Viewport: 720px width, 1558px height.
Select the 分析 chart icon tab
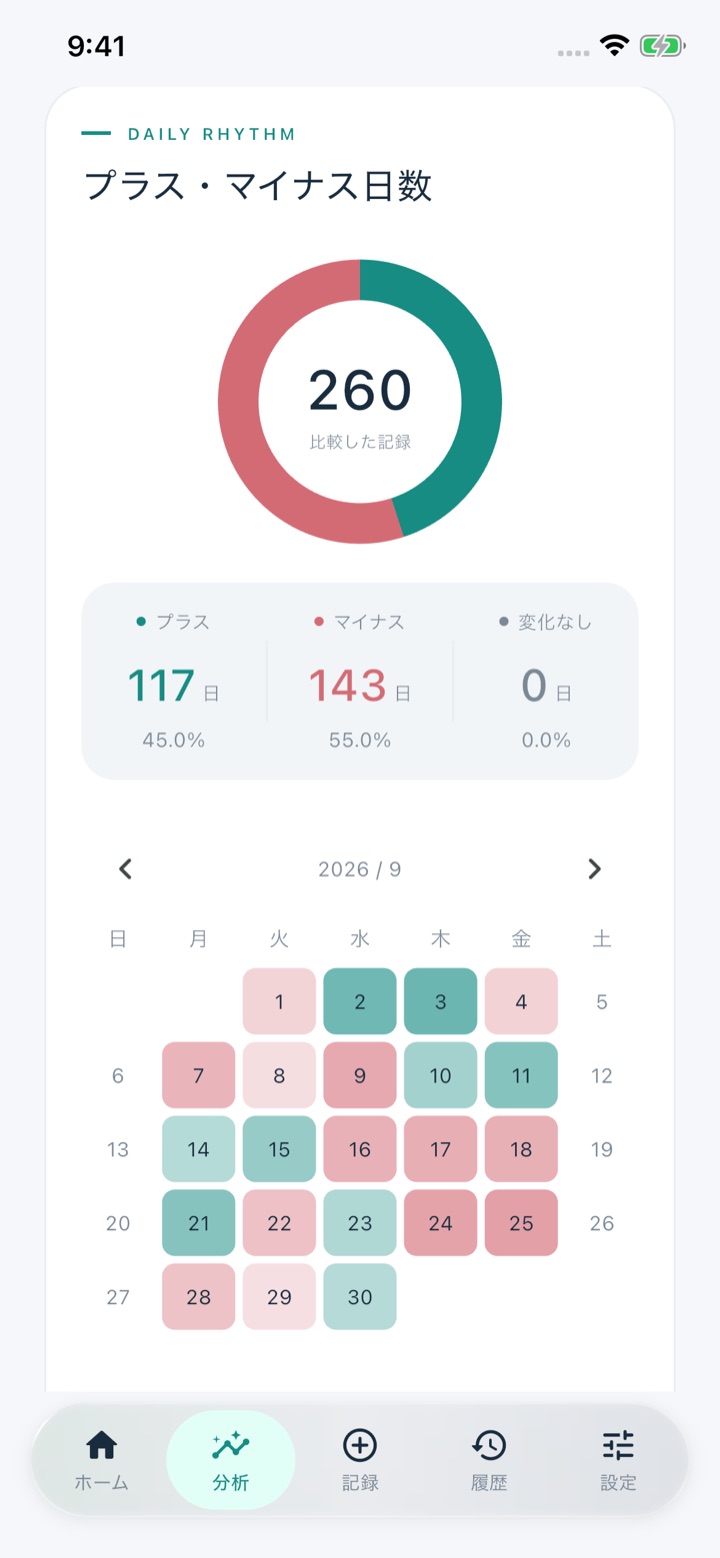coord(230,1460)
